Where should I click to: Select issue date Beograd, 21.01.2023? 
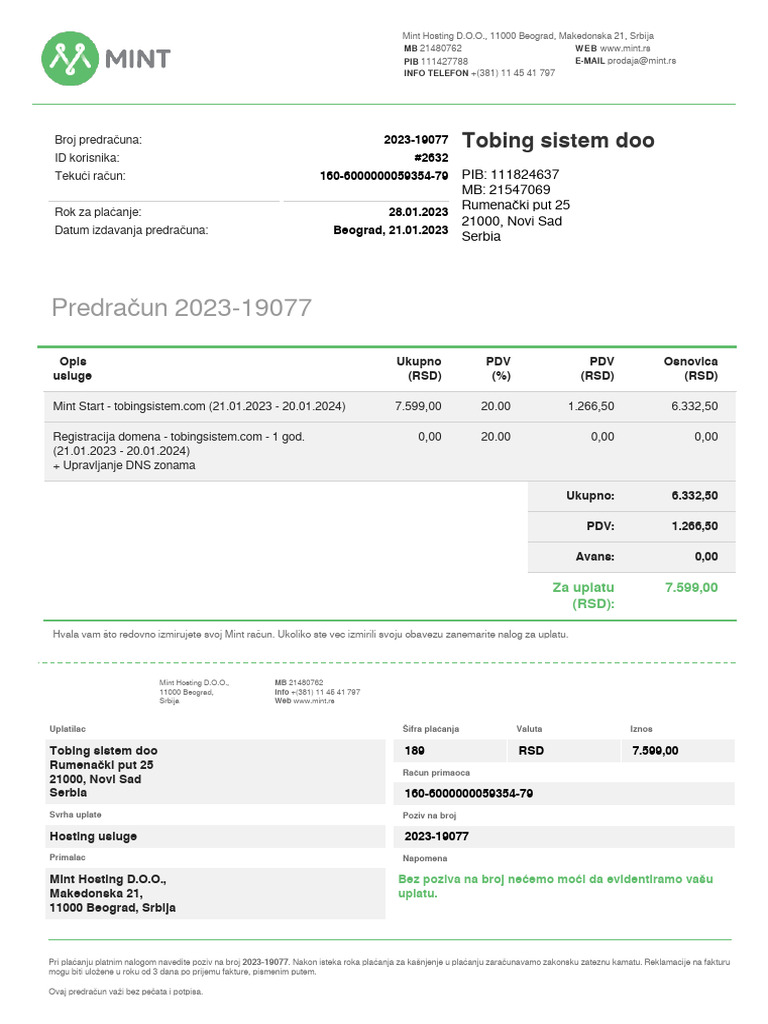point(391,230)
